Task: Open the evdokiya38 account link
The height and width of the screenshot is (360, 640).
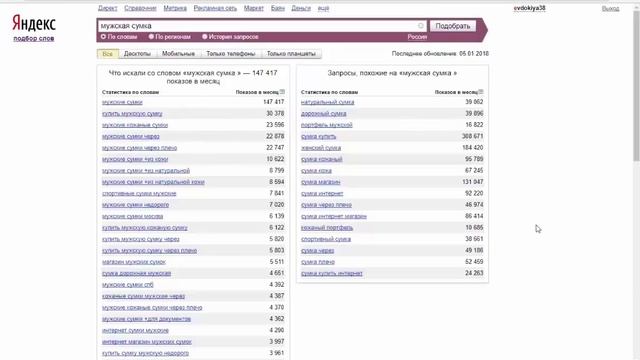Action: pyautogui.click(x=529, y=8)
